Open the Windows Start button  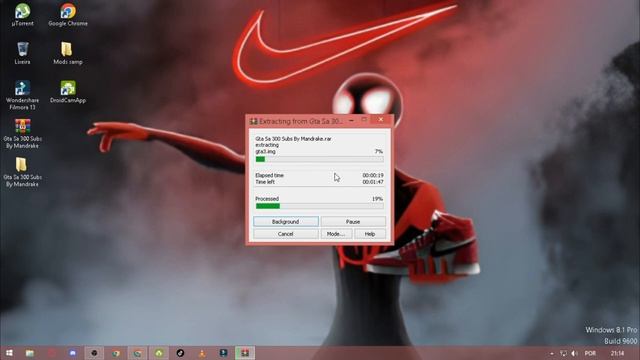click(9, 353)
